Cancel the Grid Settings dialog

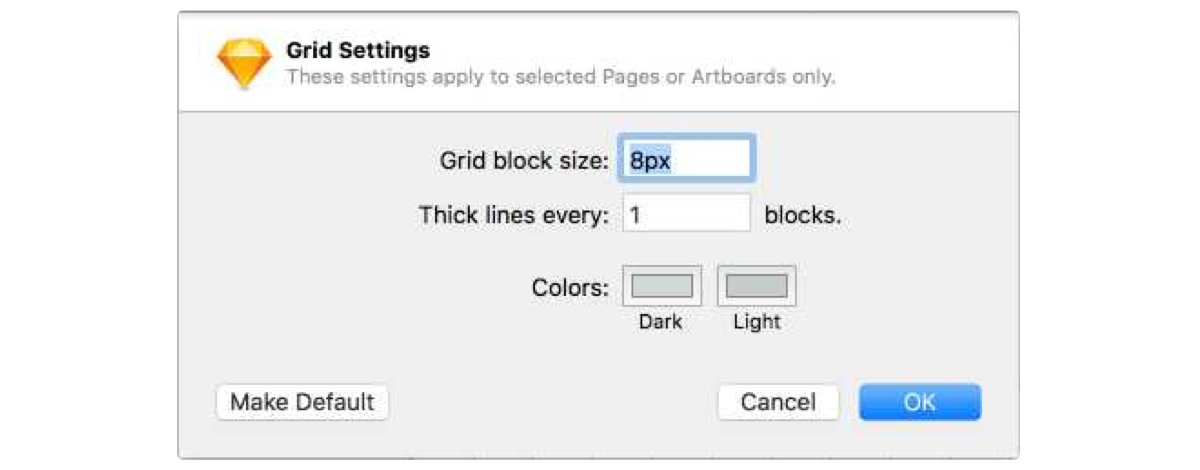point(778,402)
